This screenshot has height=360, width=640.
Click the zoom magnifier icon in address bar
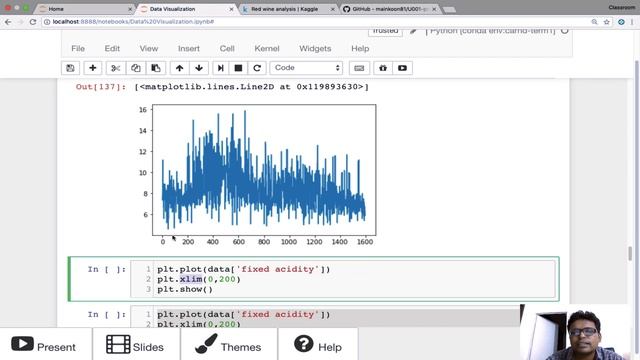pyautogui.click(x=594, y=22)
